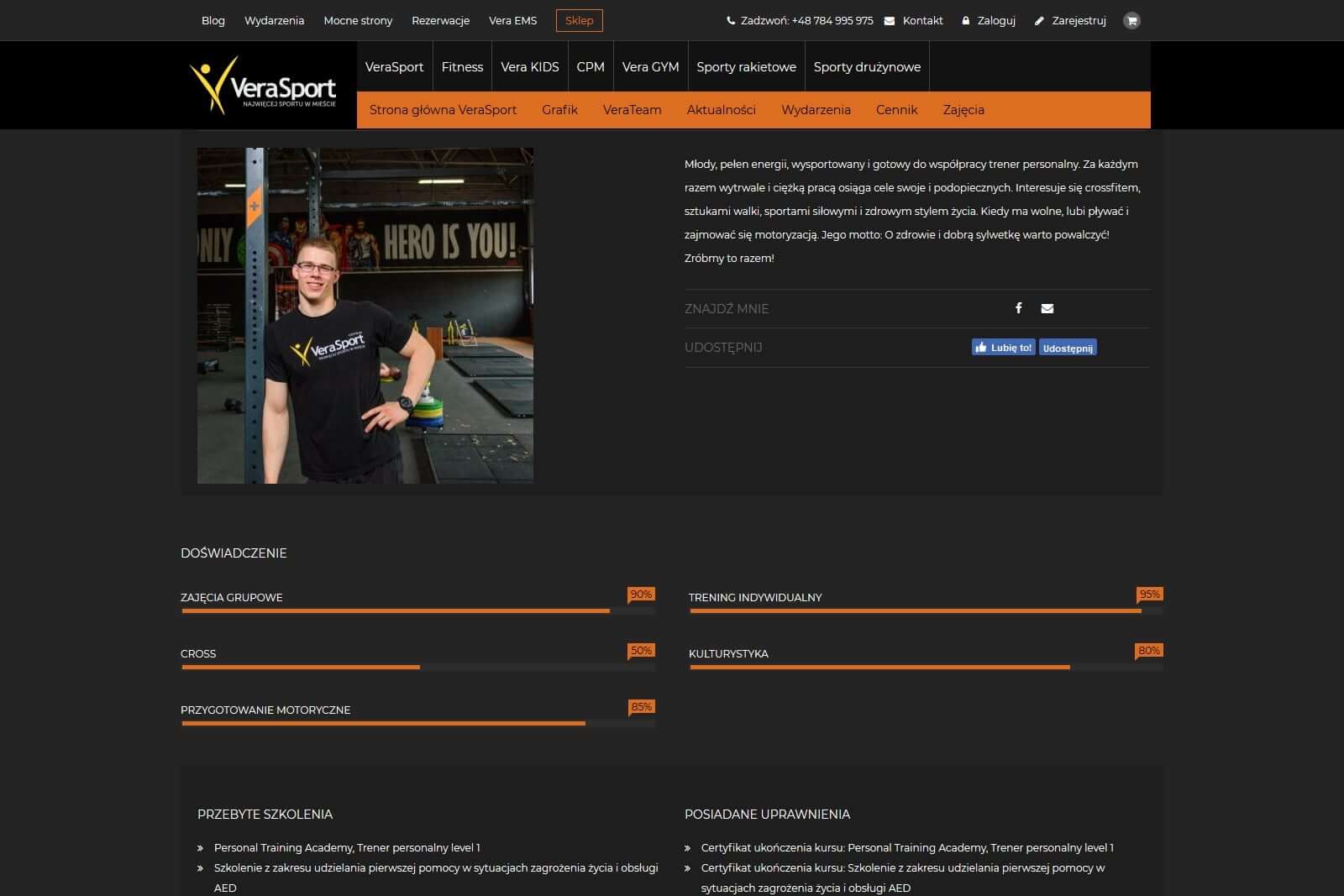
Task: Select the Fitness main menu item
Action: [462, 67]
